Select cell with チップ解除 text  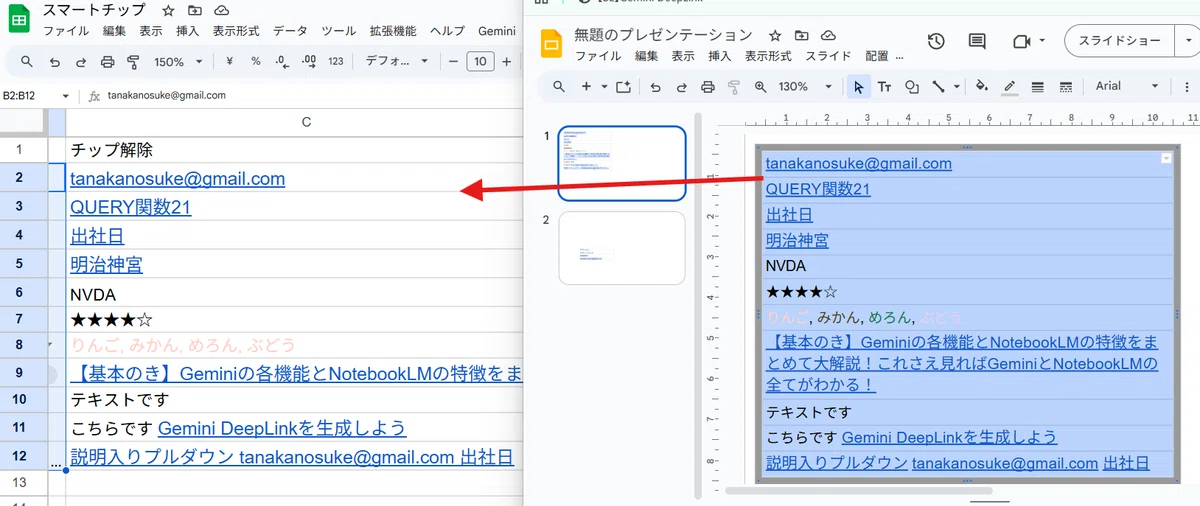[x=295, y=150]
